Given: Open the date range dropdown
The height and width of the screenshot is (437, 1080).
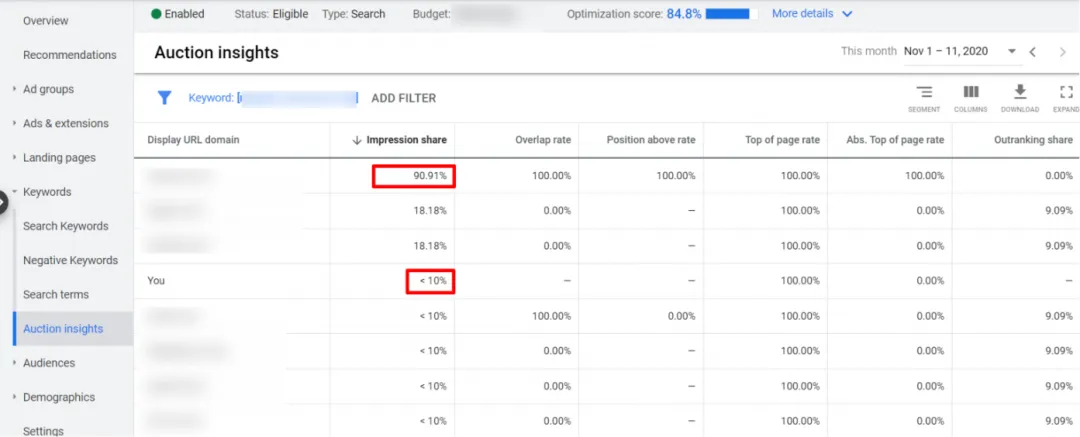Looking at the screenshot, I should click(x=1012, y=52).
